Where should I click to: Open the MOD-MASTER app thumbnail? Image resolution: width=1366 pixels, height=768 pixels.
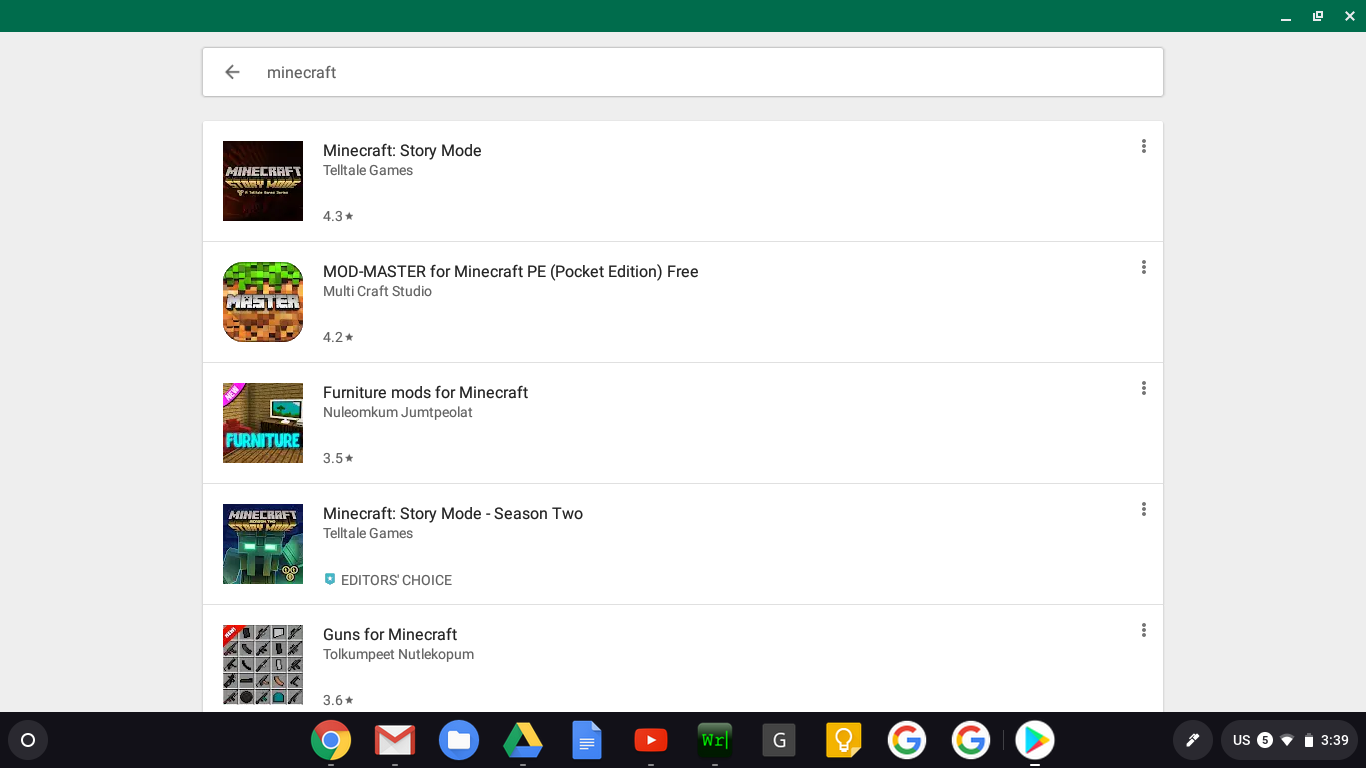pyautogui.click(x=263, y=302)
